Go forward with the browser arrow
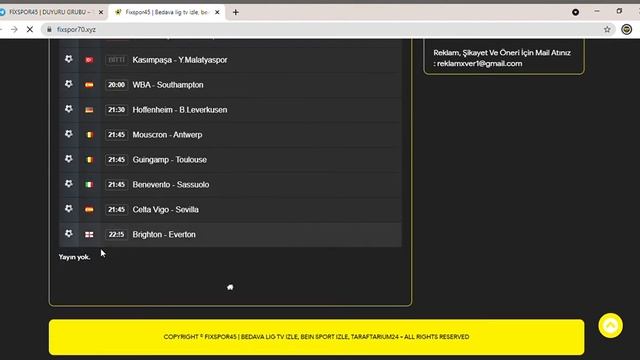 pos(14,29)
